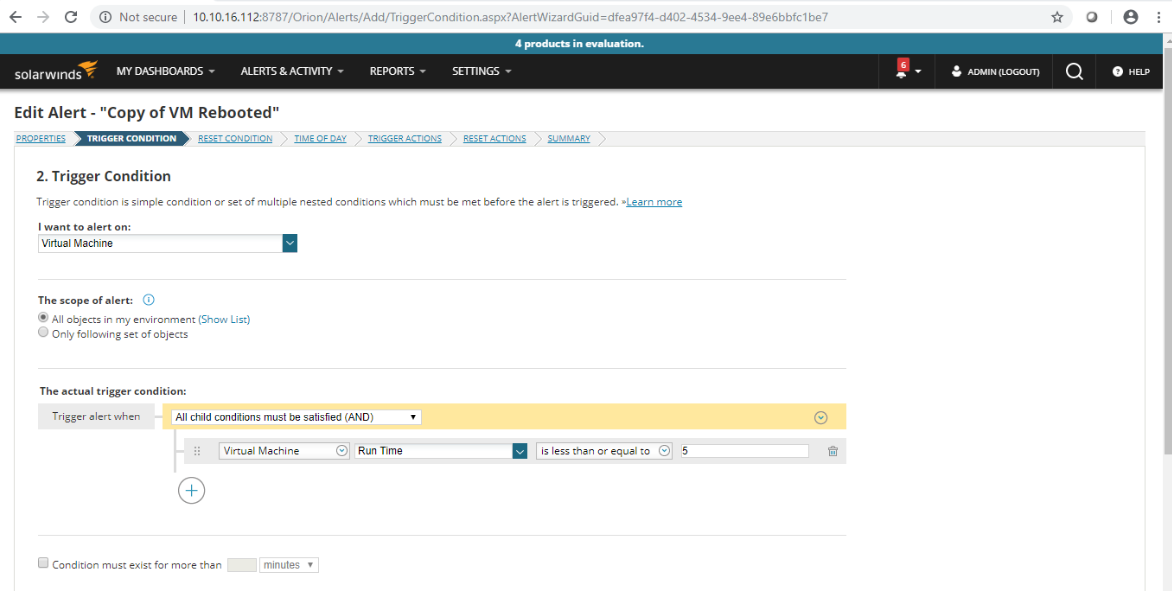Enable Condition must exist for more than
Viewport: 1172px width, 591px height.
[x=43, y=563]
